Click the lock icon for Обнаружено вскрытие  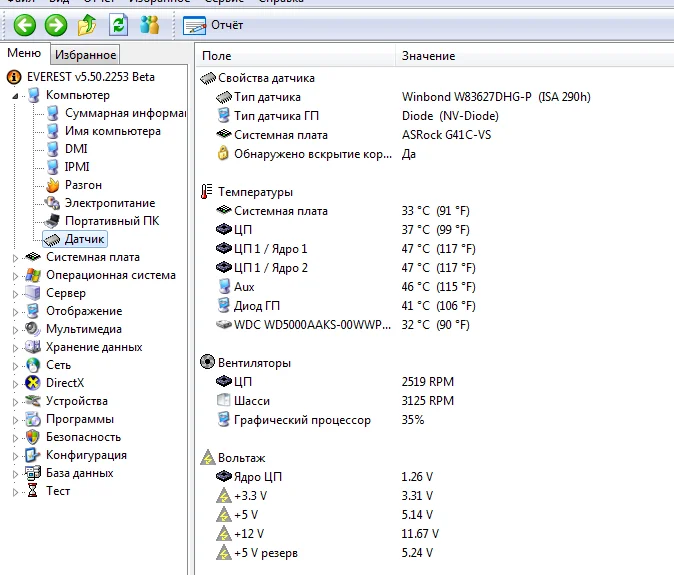[223, 153]
